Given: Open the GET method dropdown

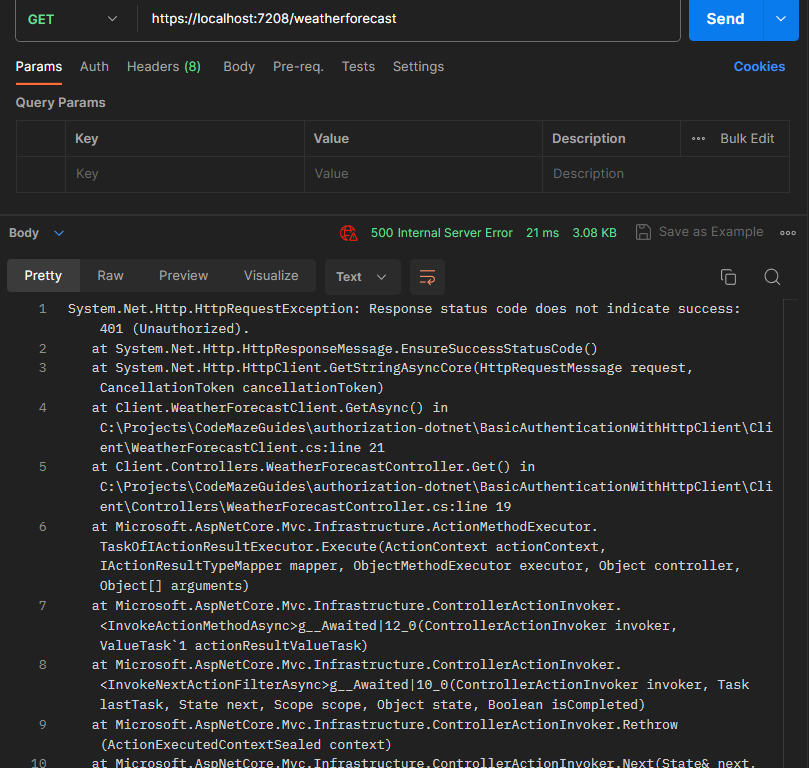Looking at the screenshot, I should click(x=70, y=19).
